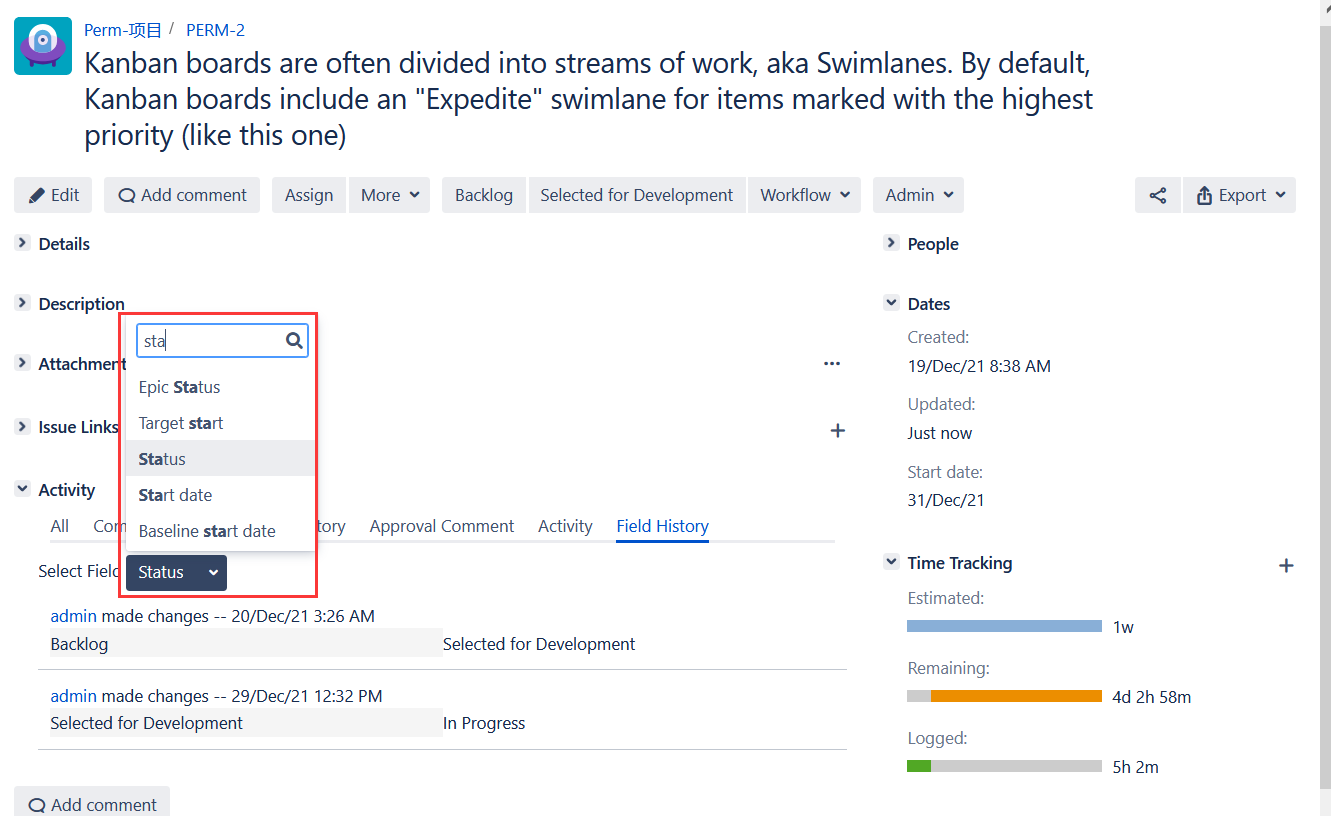Click top Add comment button
Image resolution: width=1331 pixels, height=816 pixels.
(x=182, y=195)
